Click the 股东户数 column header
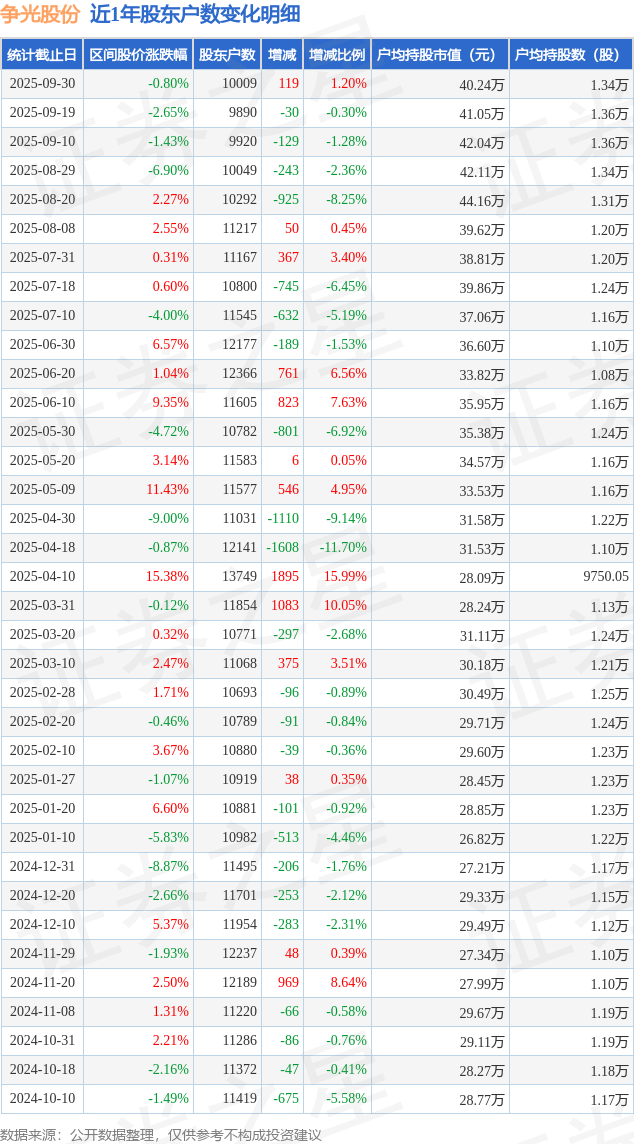 click(227, 55)
